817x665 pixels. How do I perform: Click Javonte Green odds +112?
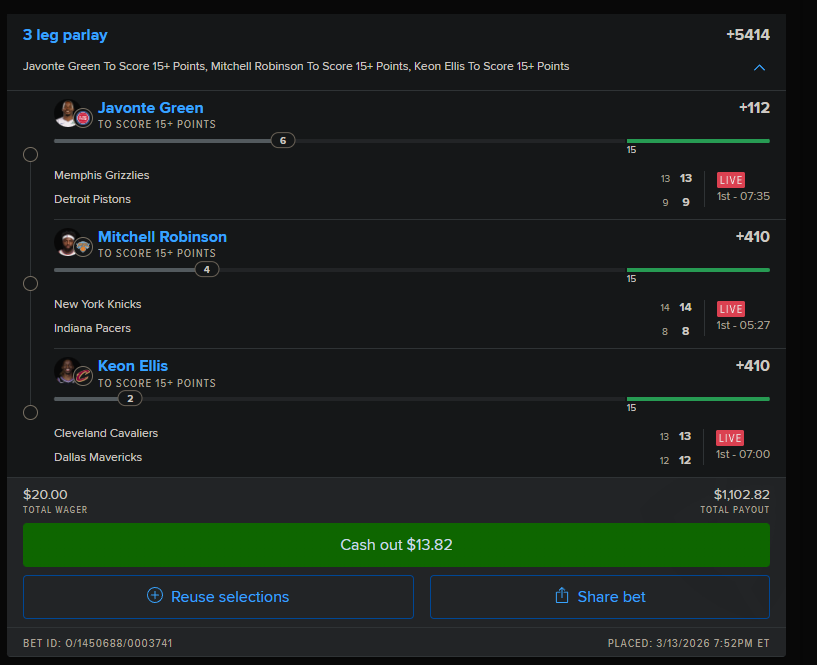pyautogui.click(x=754, y=108)
